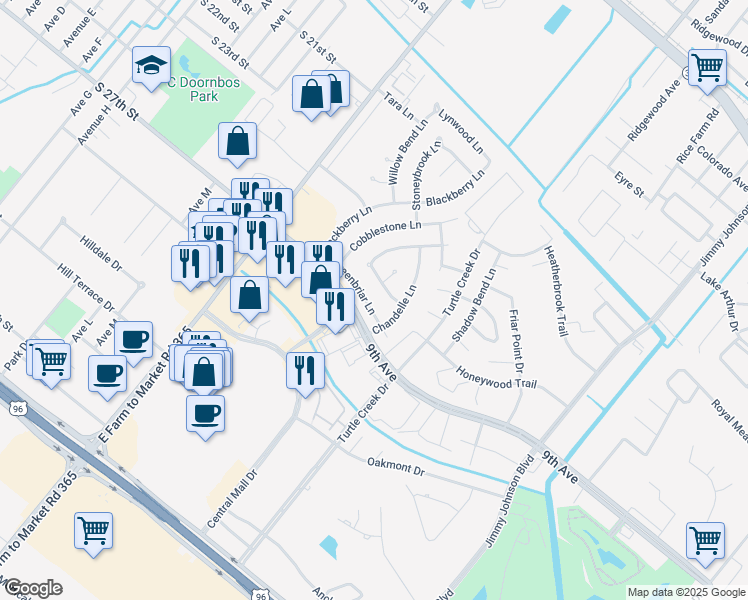Select shopping bag marker near S 21st St
Viewport: 748px width, 600px height.
coord(312,95)
